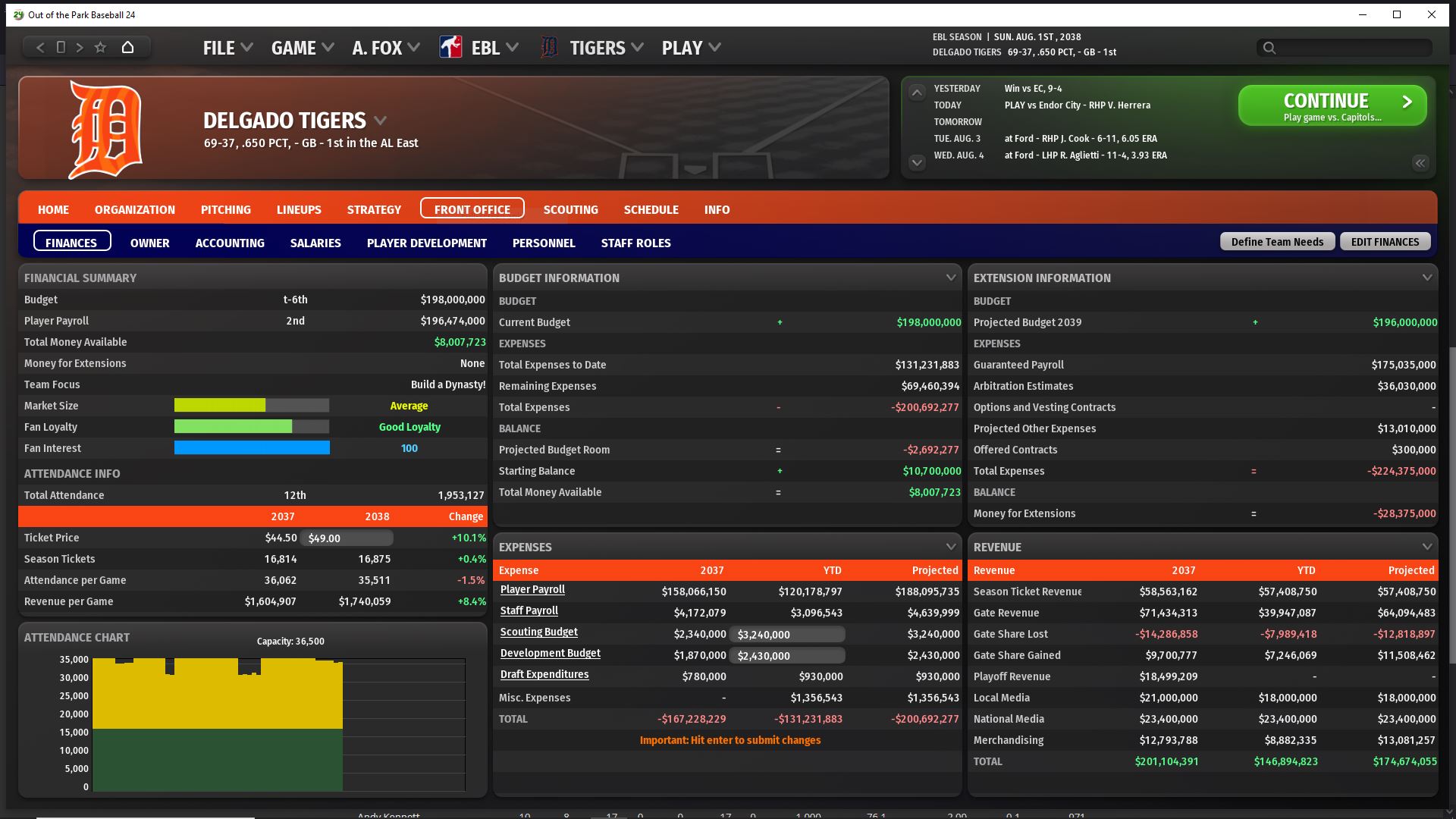This screenshot has height=819, width=1456.
Task: Click the EBL league logo icon
Action: 450,48
